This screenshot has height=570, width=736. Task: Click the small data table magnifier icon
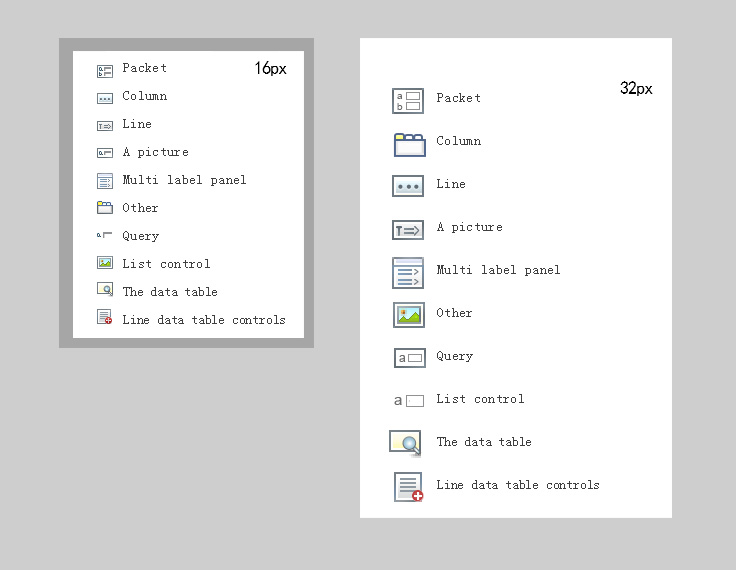pyautogui.click(x=105, y=289)
